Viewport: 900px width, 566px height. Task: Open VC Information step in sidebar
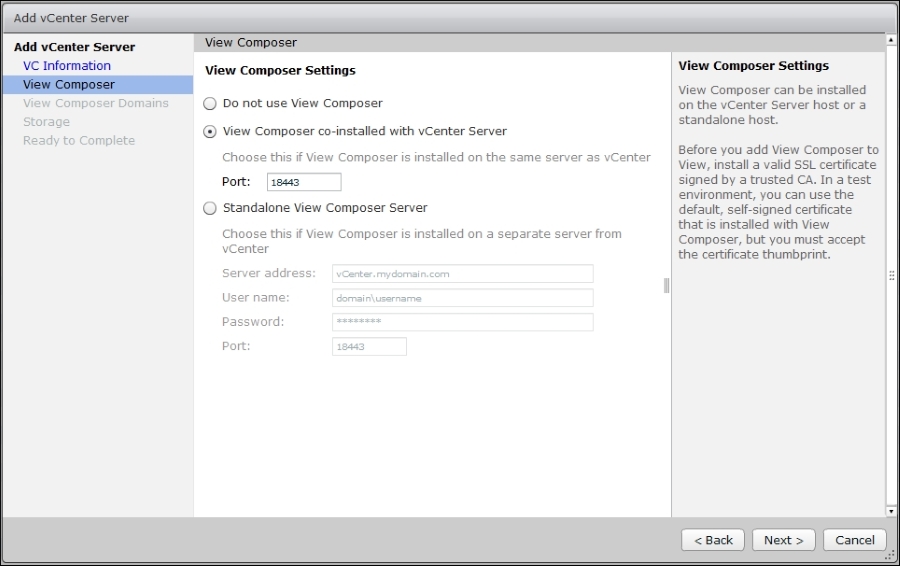point(67,66)
